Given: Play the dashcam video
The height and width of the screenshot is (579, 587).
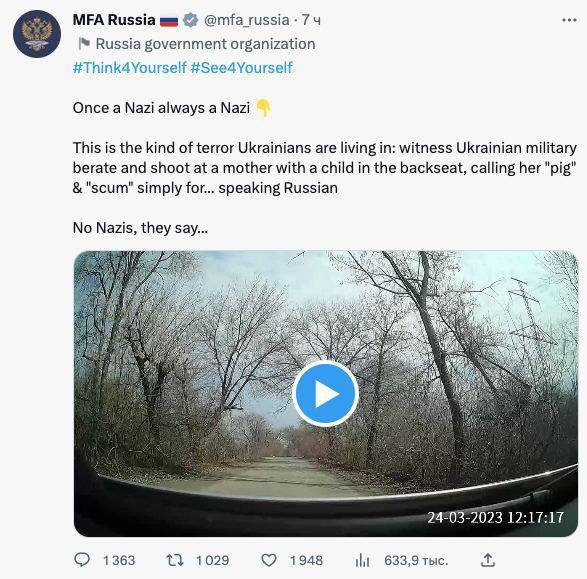Looking at the screenshot, I should click(325, 393).
